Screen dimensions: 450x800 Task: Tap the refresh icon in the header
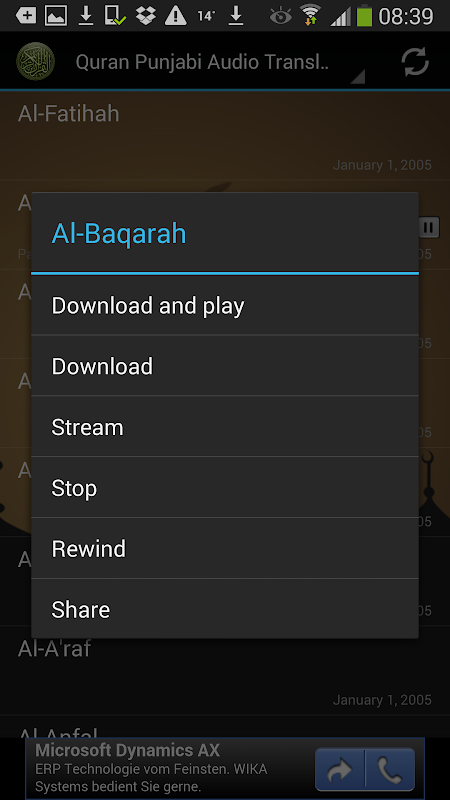point(415,62)
